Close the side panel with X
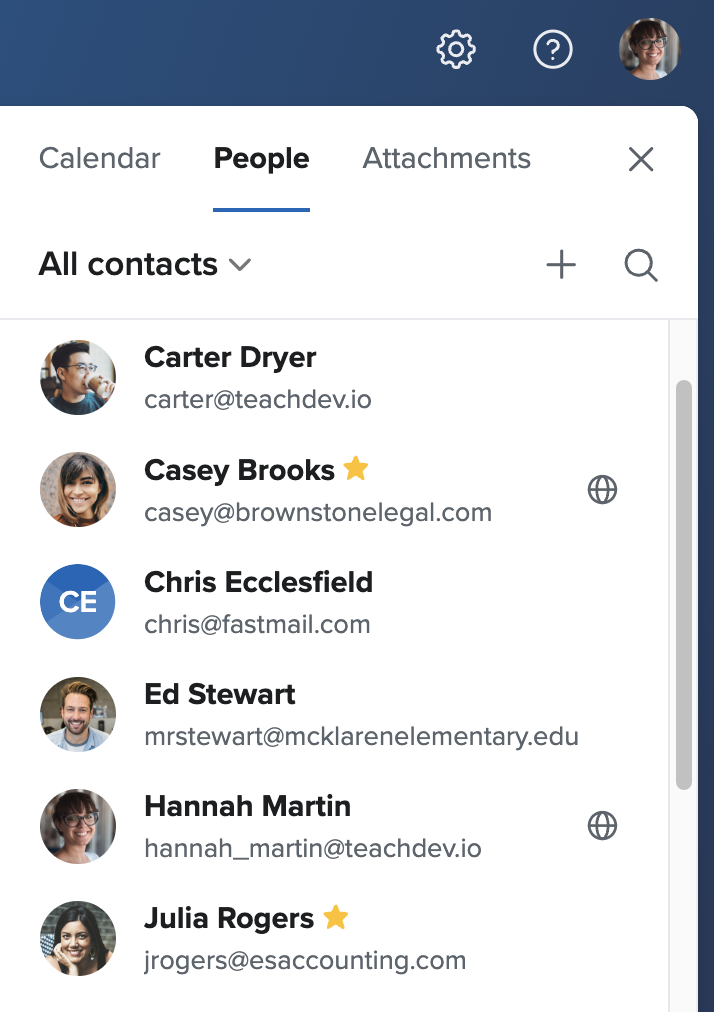 [x=641, y=159]
